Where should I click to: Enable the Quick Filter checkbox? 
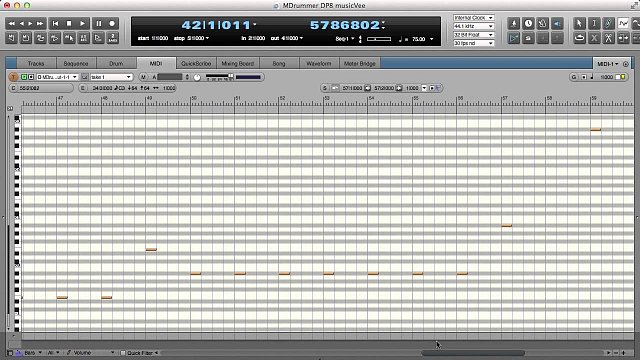click(123, 353)
